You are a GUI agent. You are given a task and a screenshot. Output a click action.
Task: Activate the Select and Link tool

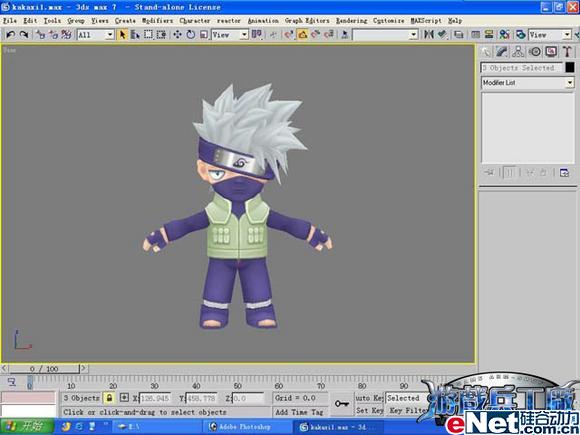41,35
